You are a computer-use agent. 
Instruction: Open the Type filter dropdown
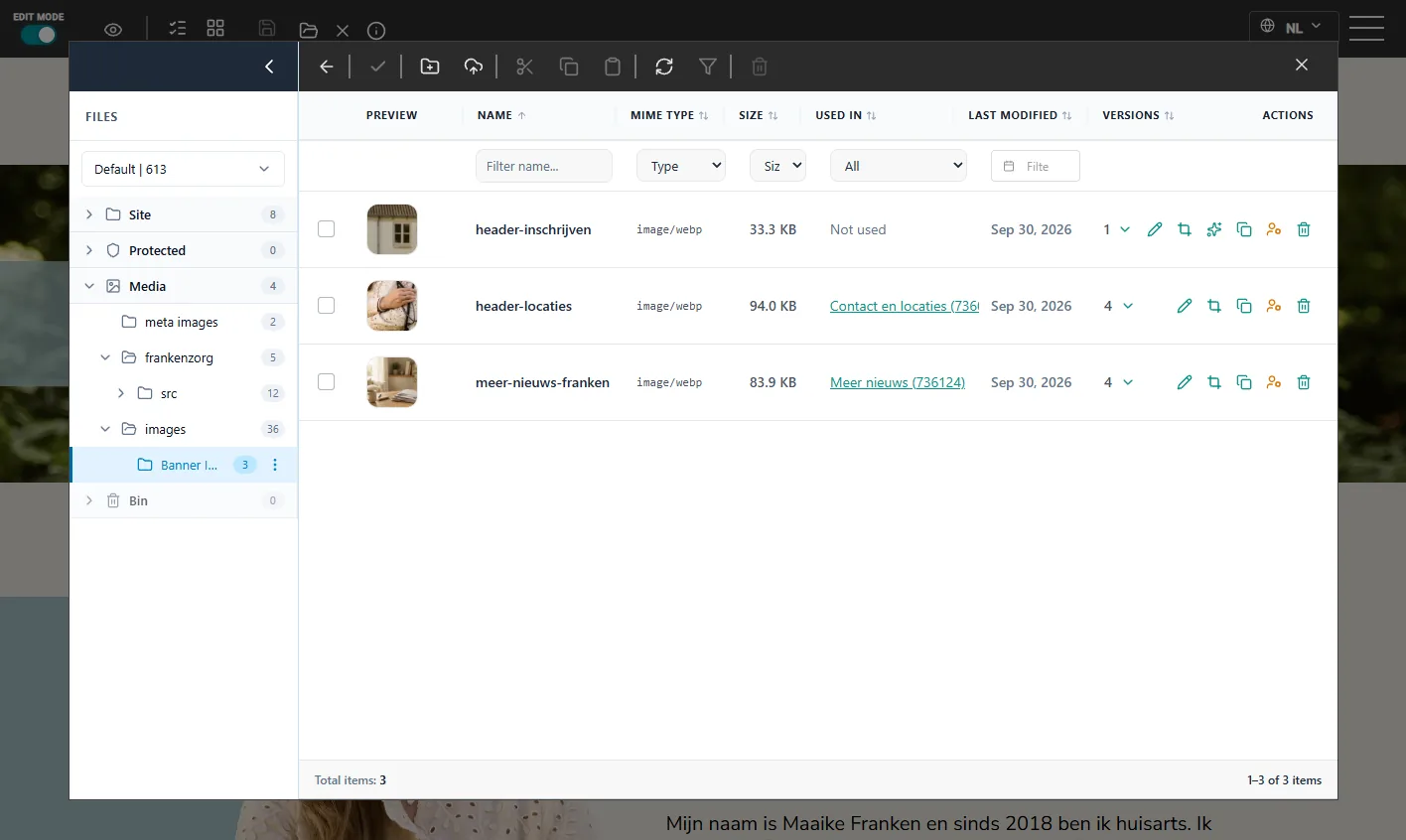click(x=681, y=166)
